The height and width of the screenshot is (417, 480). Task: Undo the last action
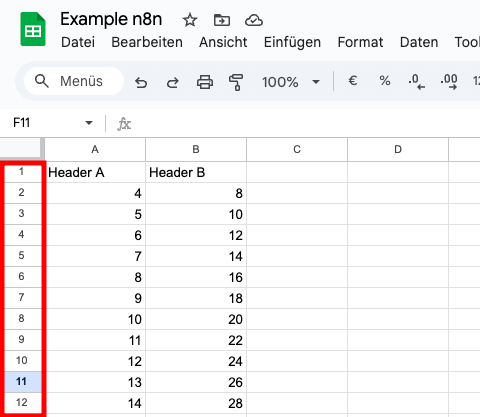coord(141,82)
